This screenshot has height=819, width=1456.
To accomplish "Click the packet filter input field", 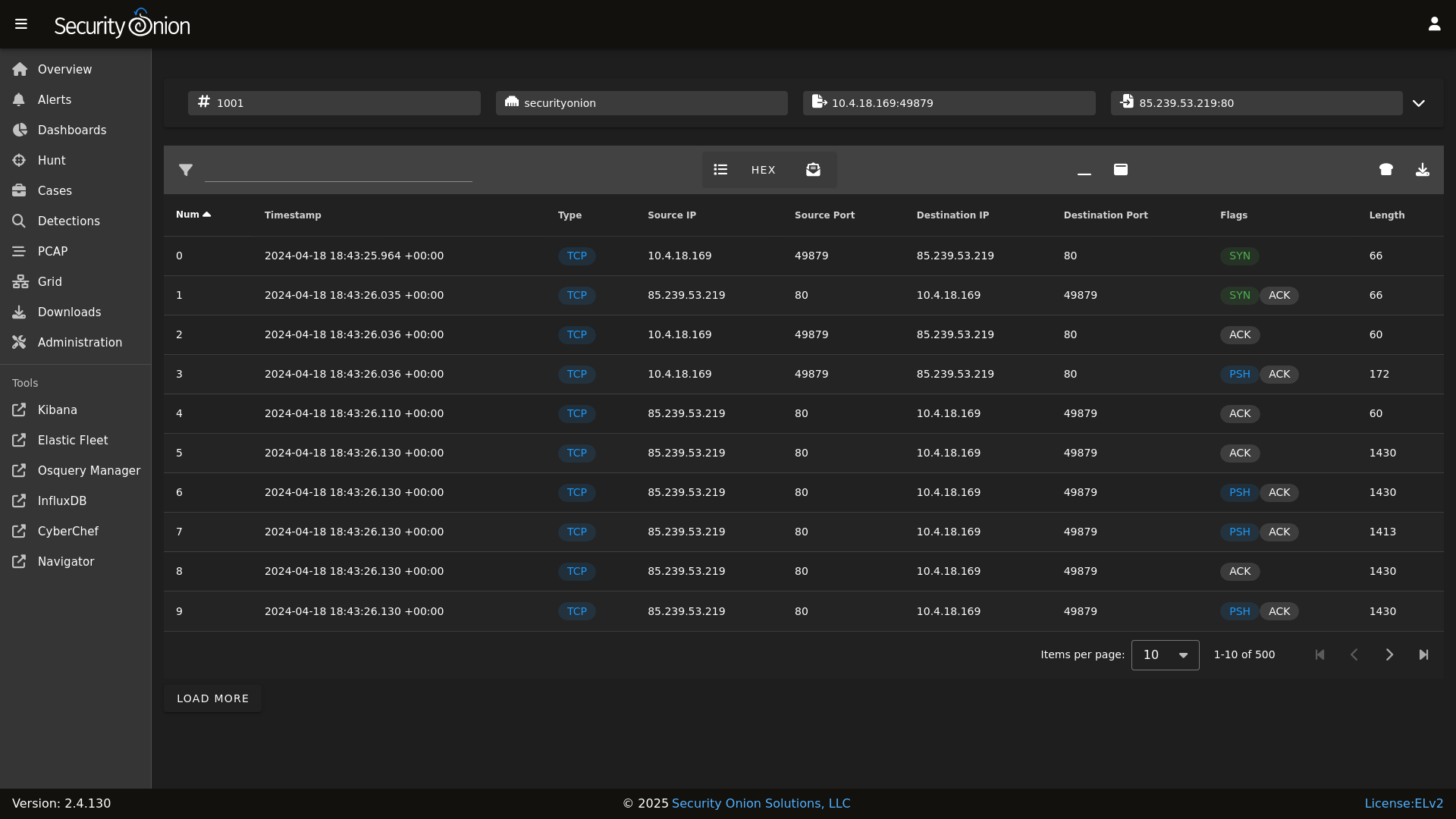I will tap(338, 170).
